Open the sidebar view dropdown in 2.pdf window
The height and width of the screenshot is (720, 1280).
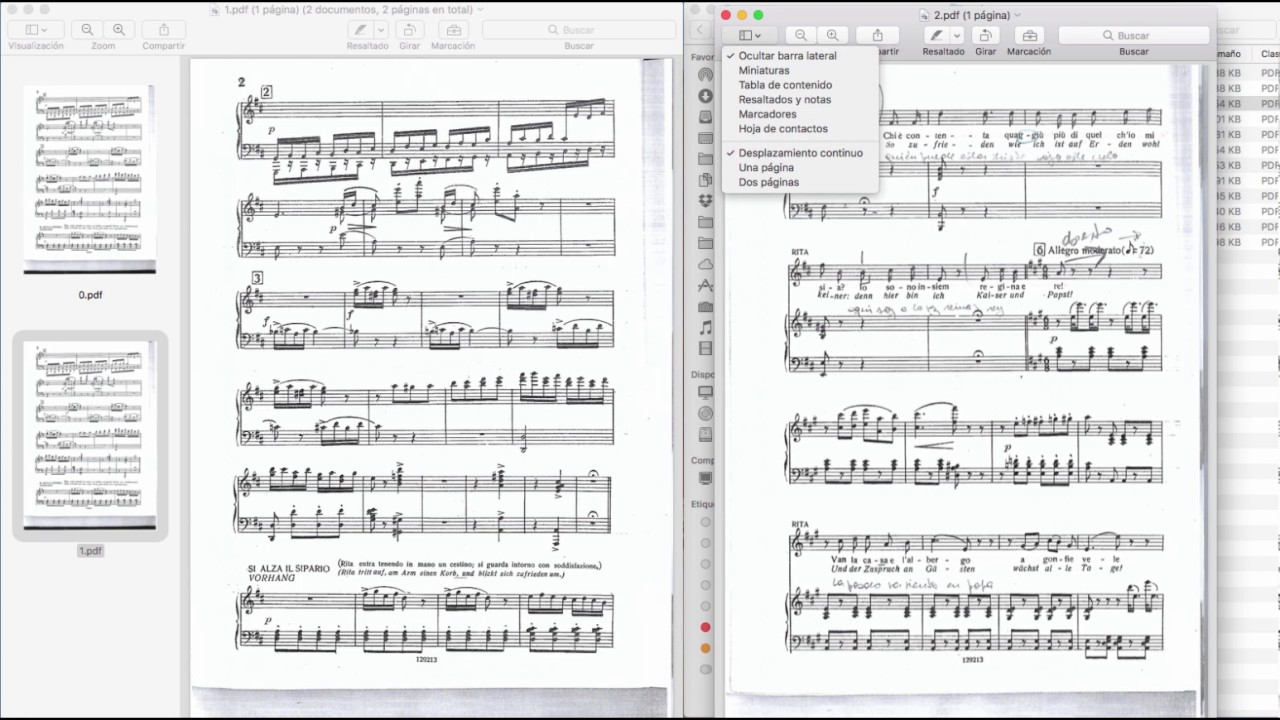(x=748, y=35)
